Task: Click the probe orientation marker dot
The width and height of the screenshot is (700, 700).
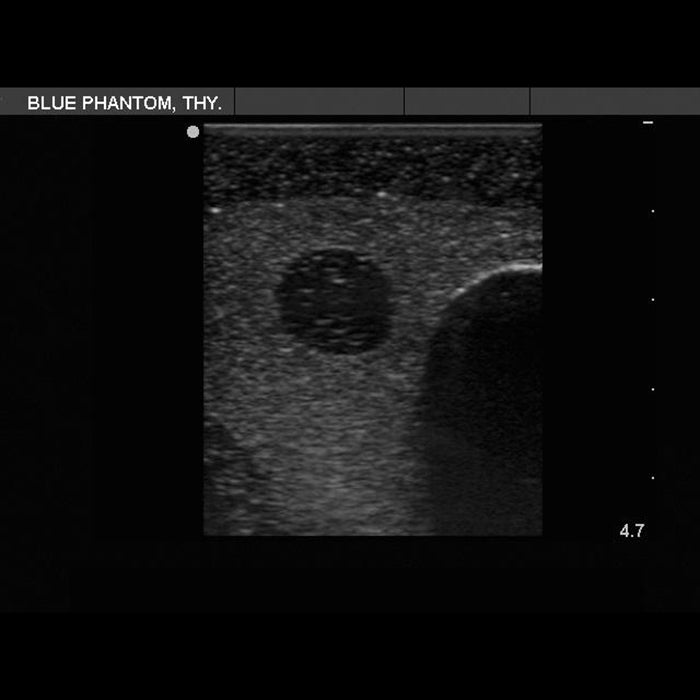Action: (x=193, y=132)
